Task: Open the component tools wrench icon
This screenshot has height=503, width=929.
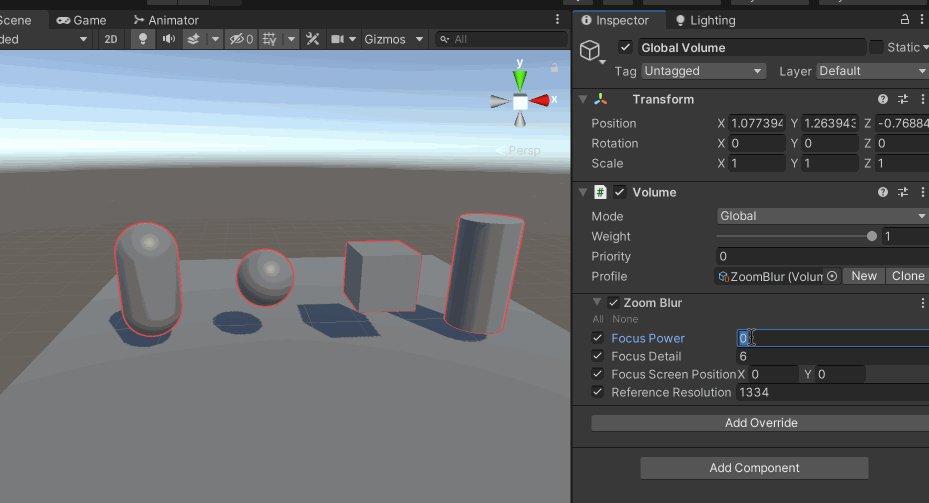Action: tap(312, 39)
